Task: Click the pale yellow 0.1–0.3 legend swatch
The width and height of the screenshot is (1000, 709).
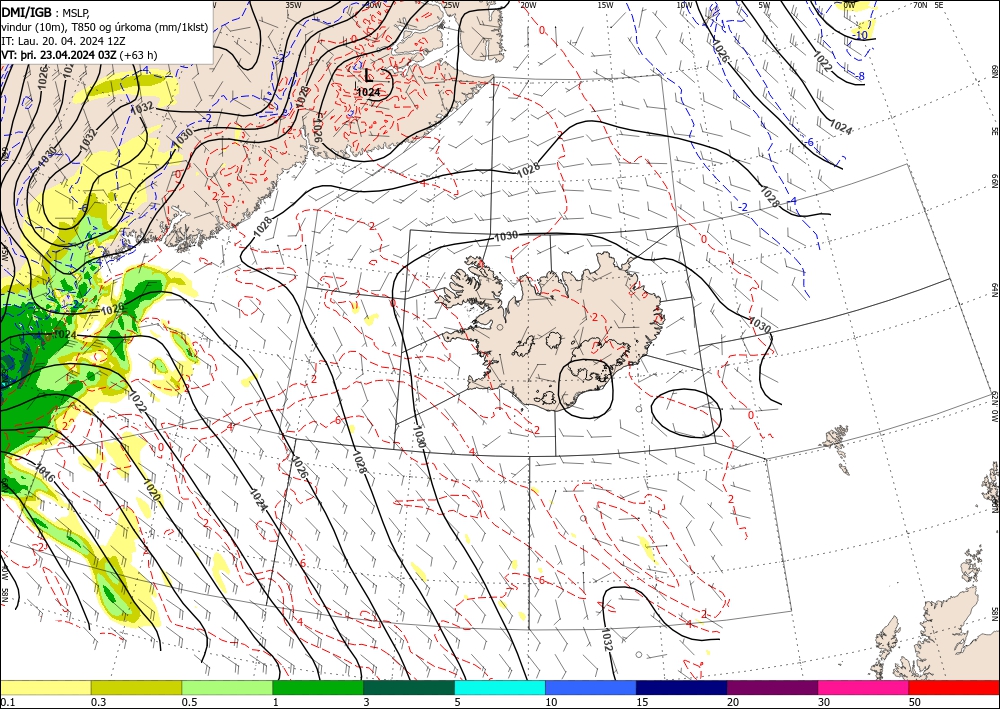Action: [45, 687]
